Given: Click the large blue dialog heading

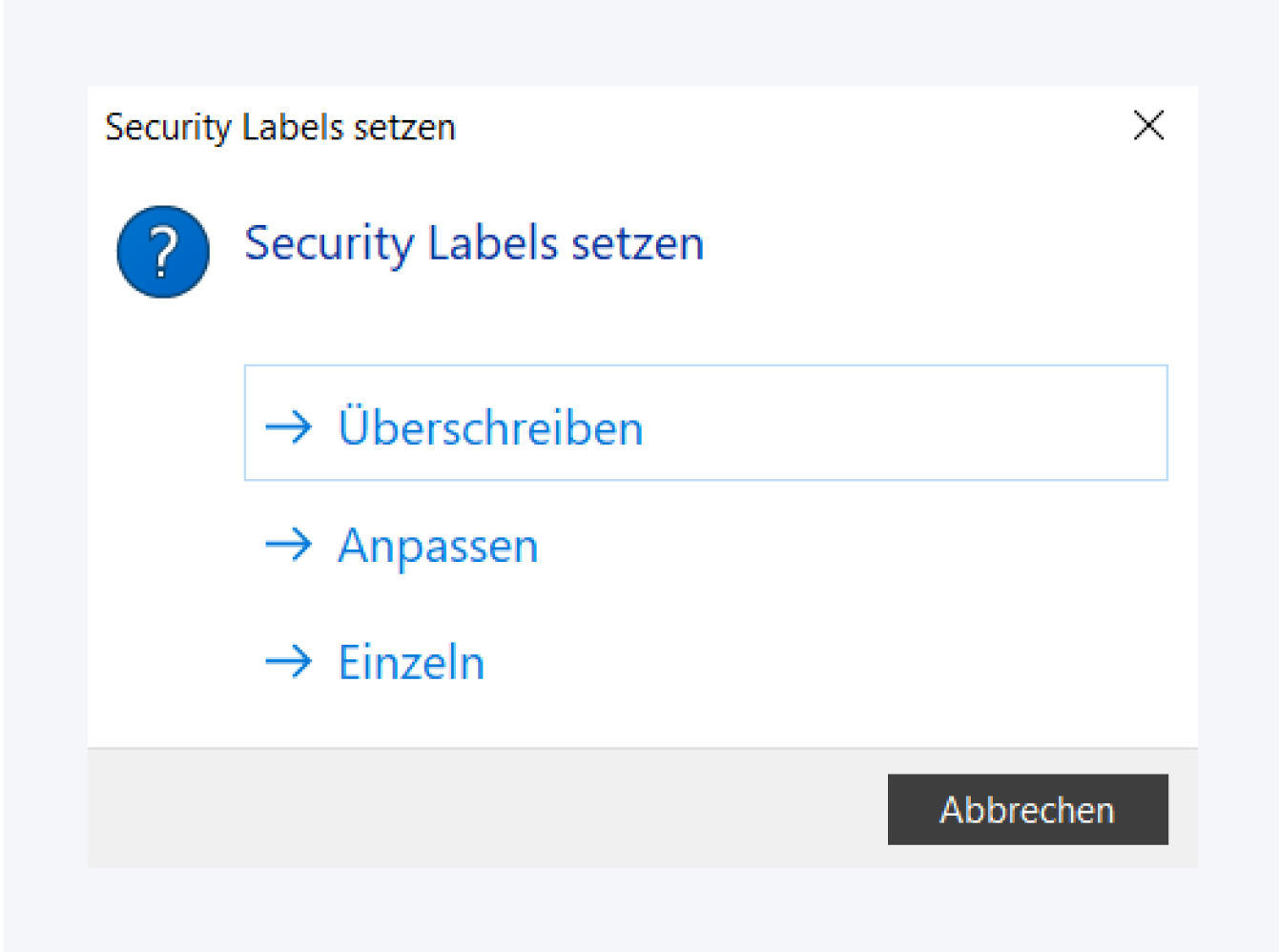Looking at the screenshot, I should point(474,243).
